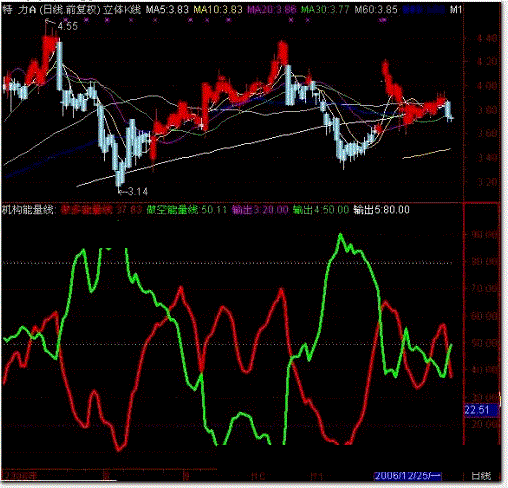Click the MA5:3.83 moving average label
Viewport: 508px width, 488px height.
click(x=167, y=9)
